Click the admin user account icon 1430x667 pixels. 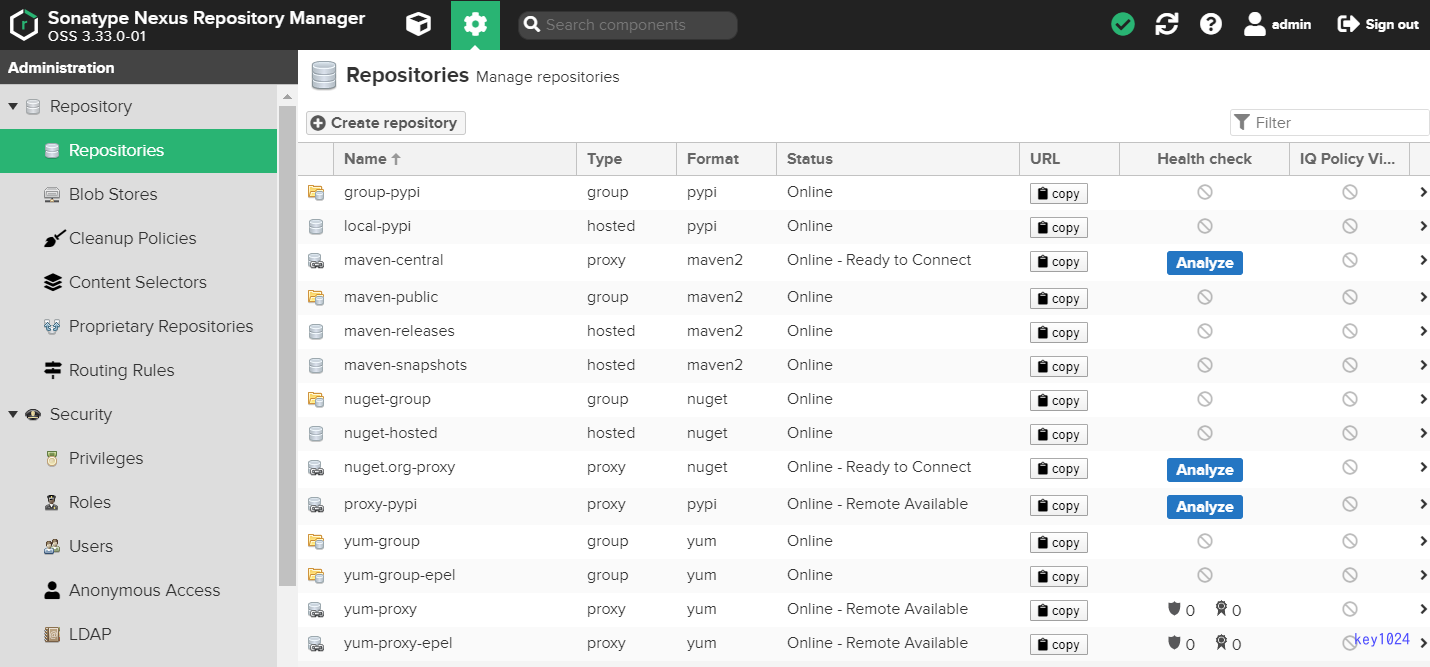pyautogui.click(x=1255, y=24)
